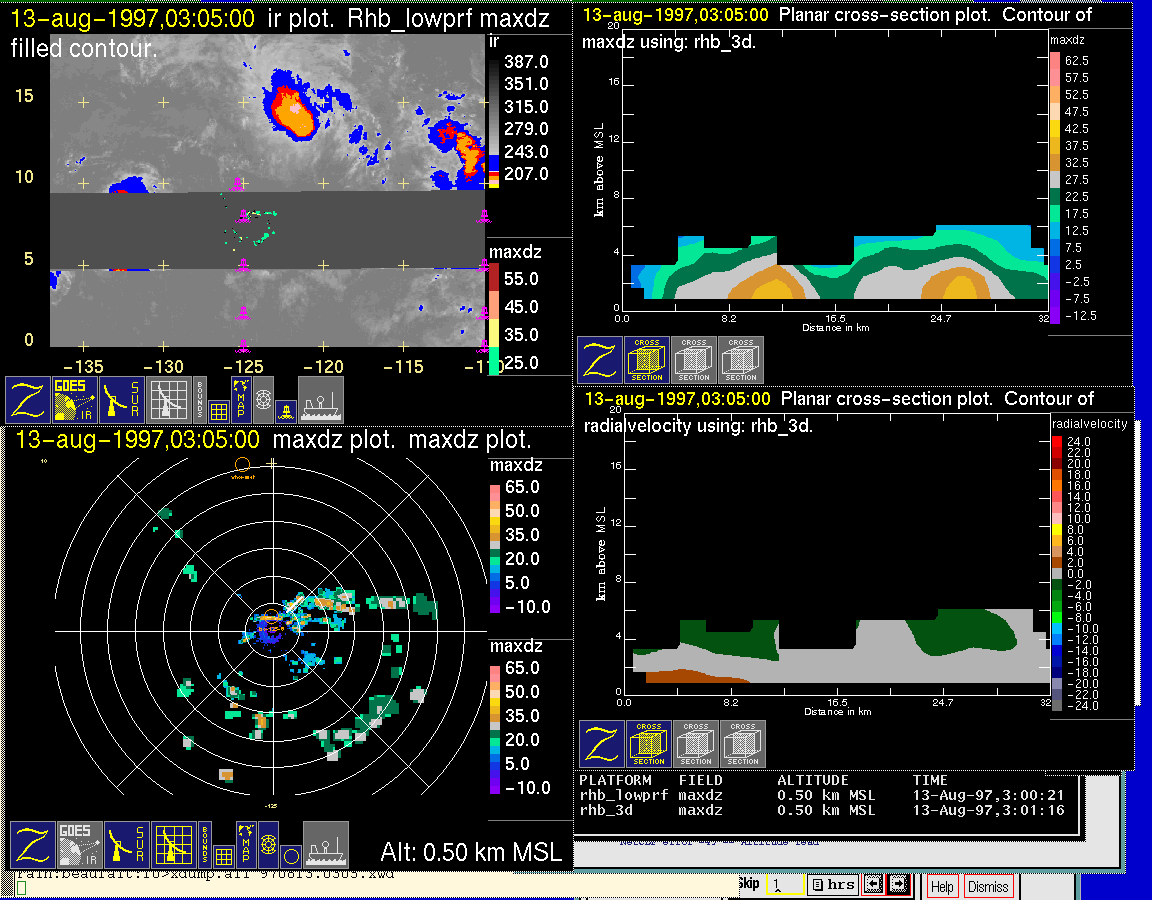Activate highlighted Cross Section icon under radial velocity plot
The height and width of the screenshot is (900, 1152).
pyautogui.click(x=649, y=744)
